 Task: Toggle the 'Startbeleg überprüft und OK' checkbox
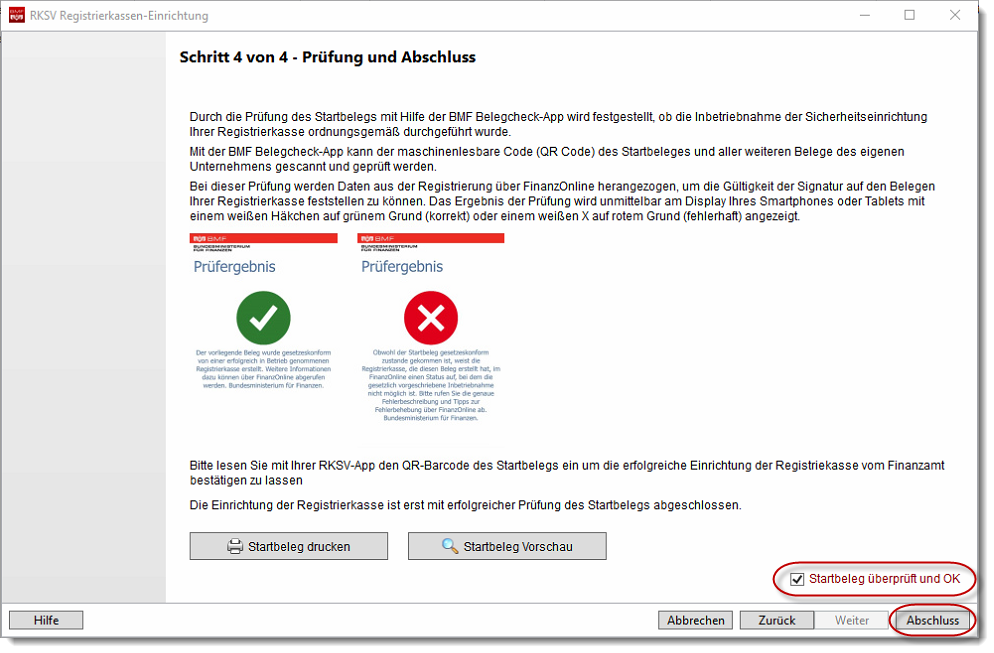[797, 579]
